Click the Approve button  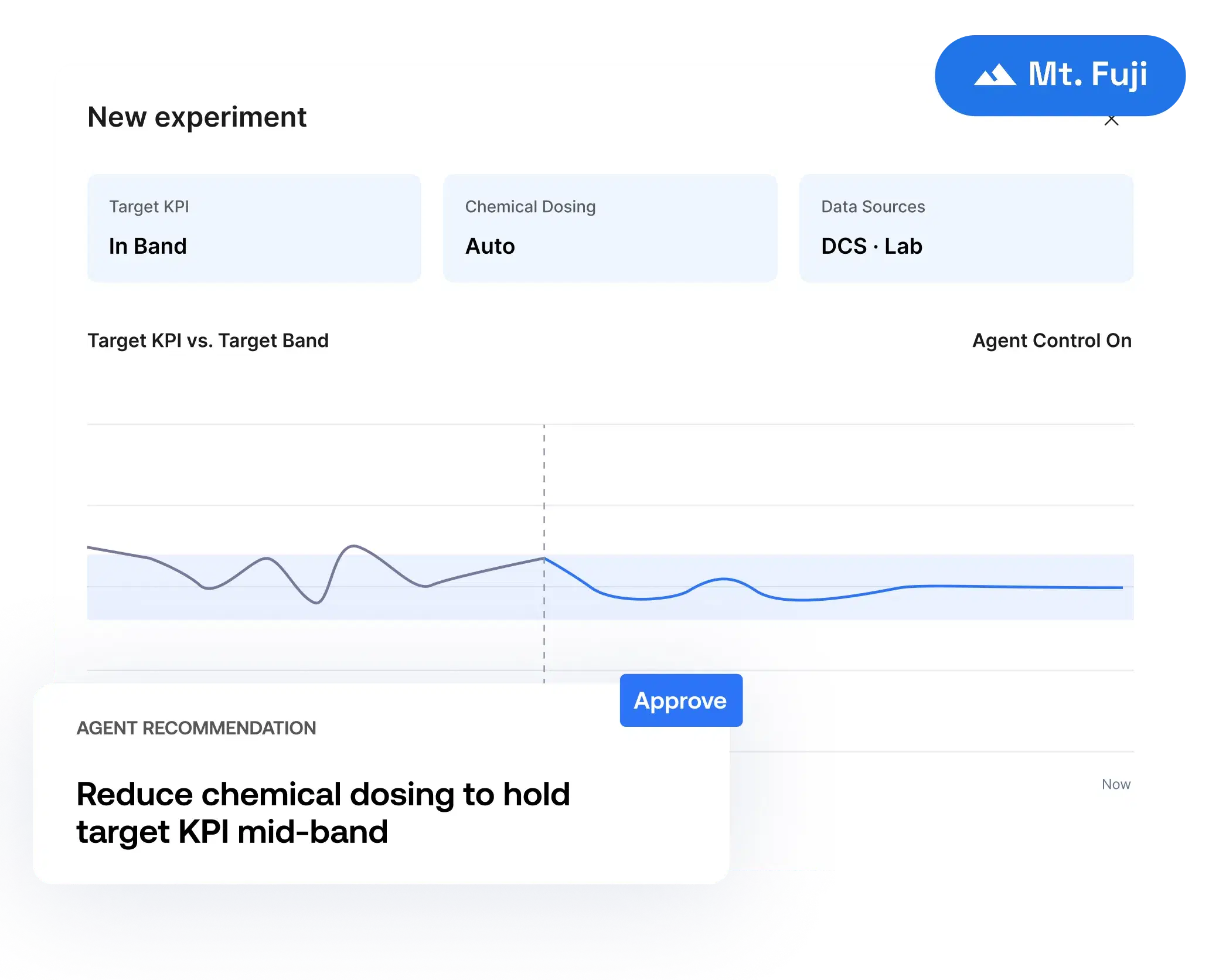click(681, 700)
